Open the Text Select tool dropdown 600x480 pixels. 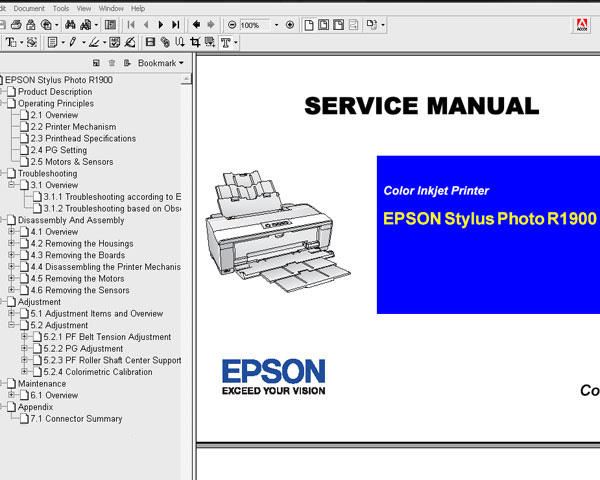point(21,42)
